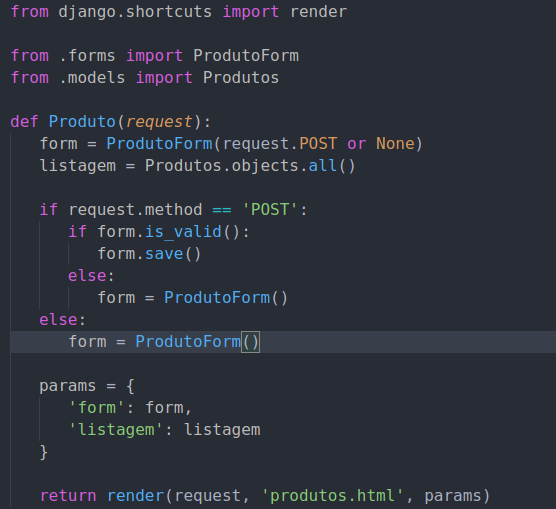This screenshot has width=556, height=509.
Task: Click the 'all' method call on Produtos.objects
Action: coord(323,166)
